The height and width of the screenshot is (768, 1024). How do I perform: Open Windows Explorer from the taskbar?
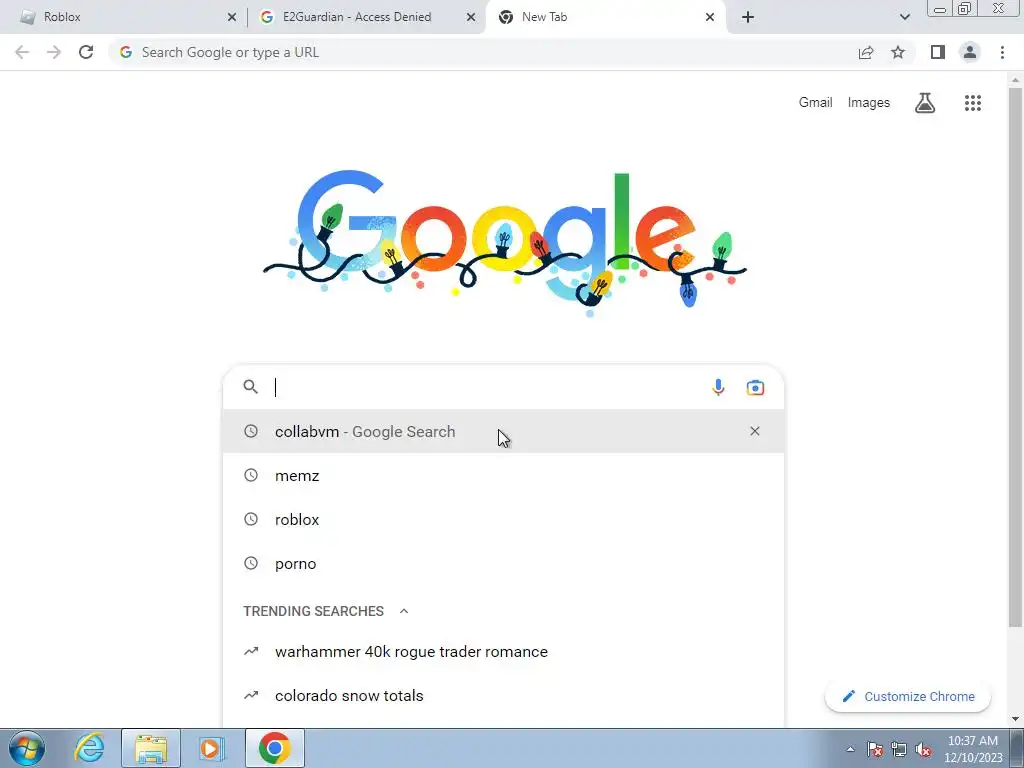click(x=151, y=748)
